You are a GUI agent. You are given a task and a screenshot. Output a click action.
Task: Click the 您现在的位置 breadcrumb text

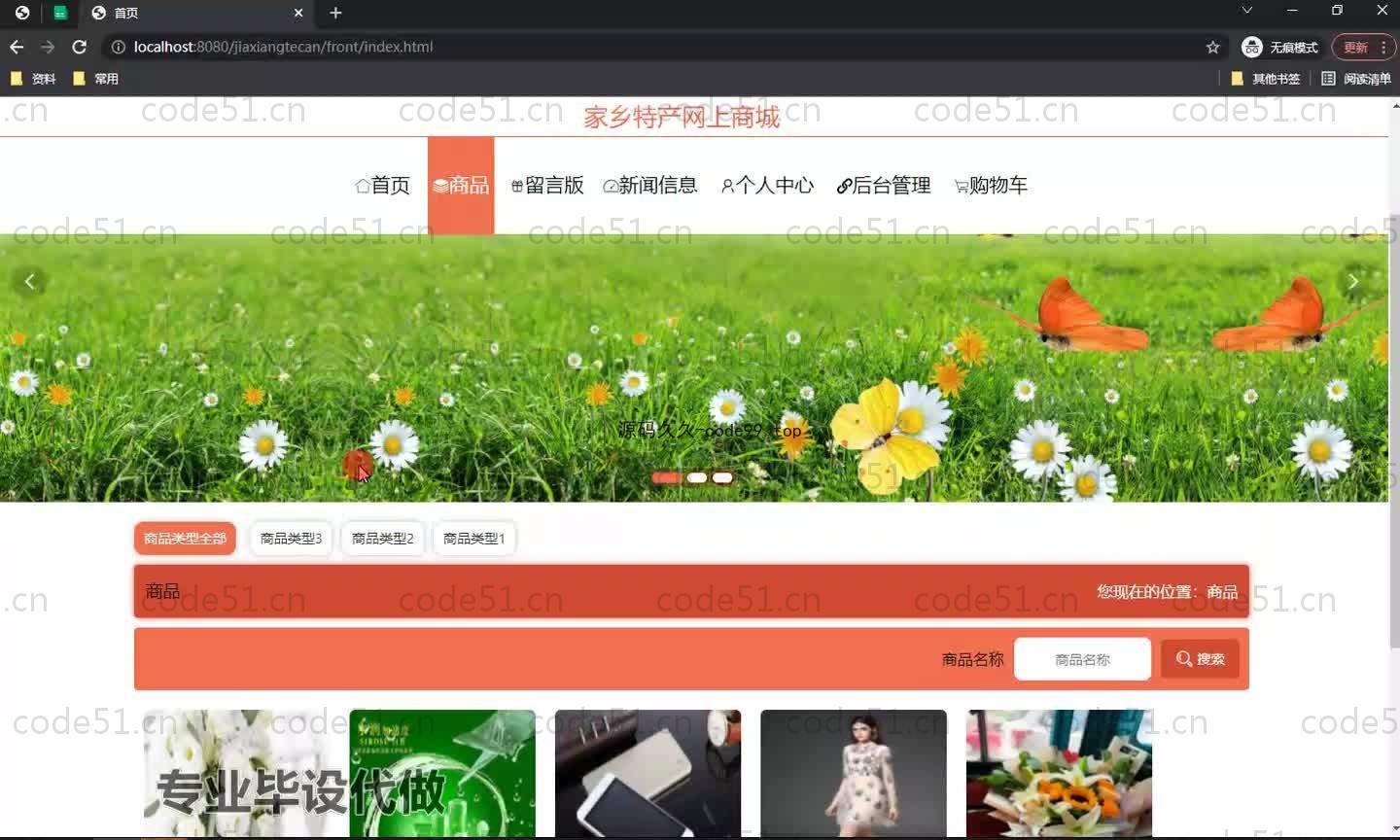tap(1167, 591)
